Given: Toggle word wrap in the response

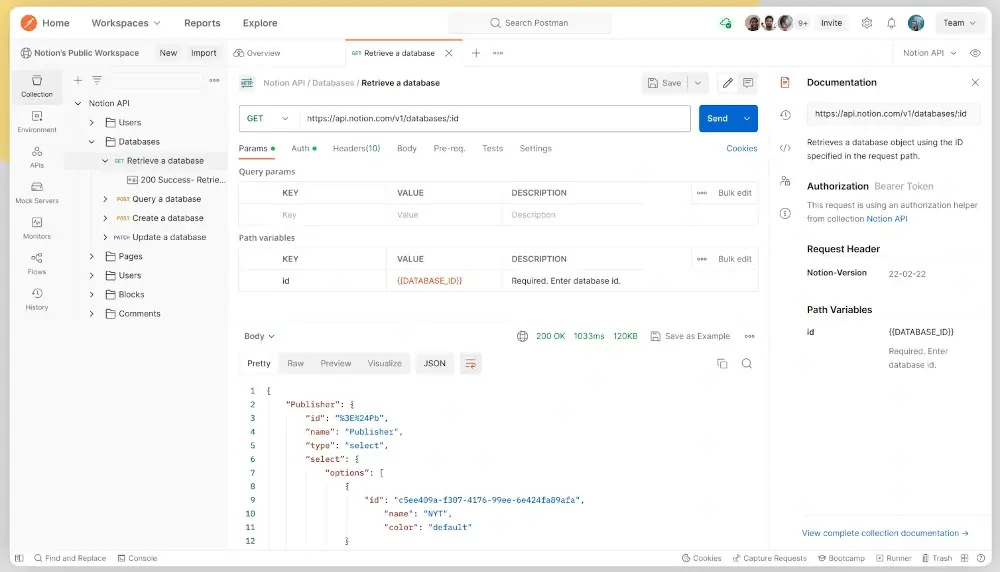Looking at the screenshot, I should tap(471, 363).
